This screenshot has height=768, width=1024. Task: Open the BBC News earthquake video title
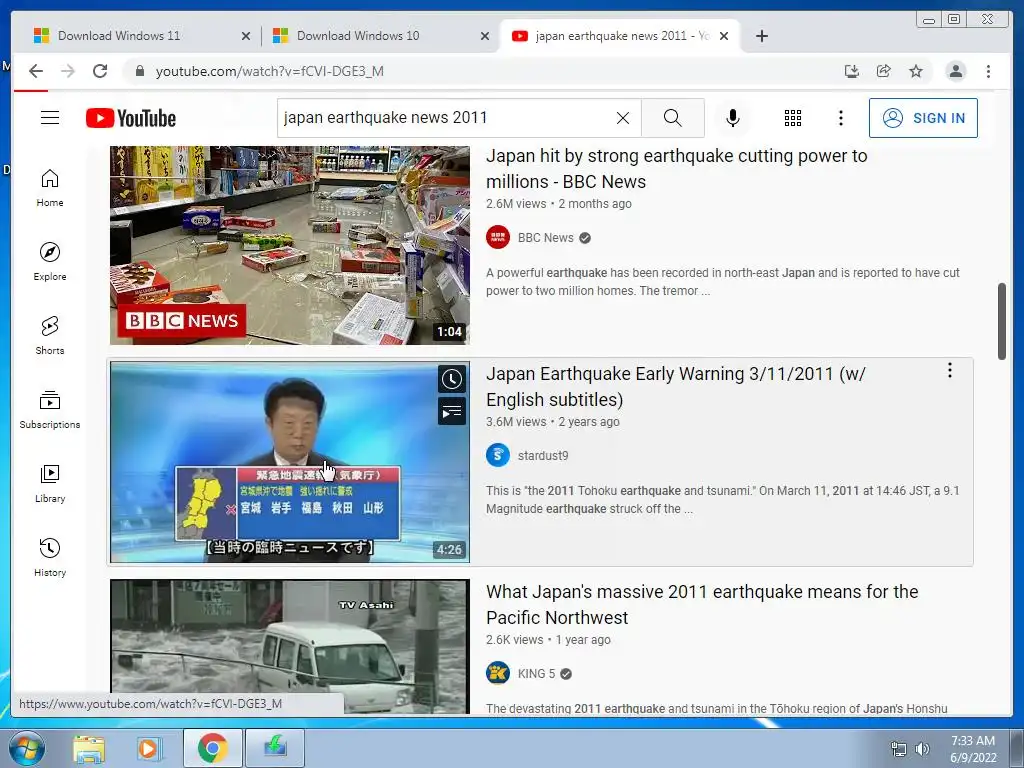[677, 168]
